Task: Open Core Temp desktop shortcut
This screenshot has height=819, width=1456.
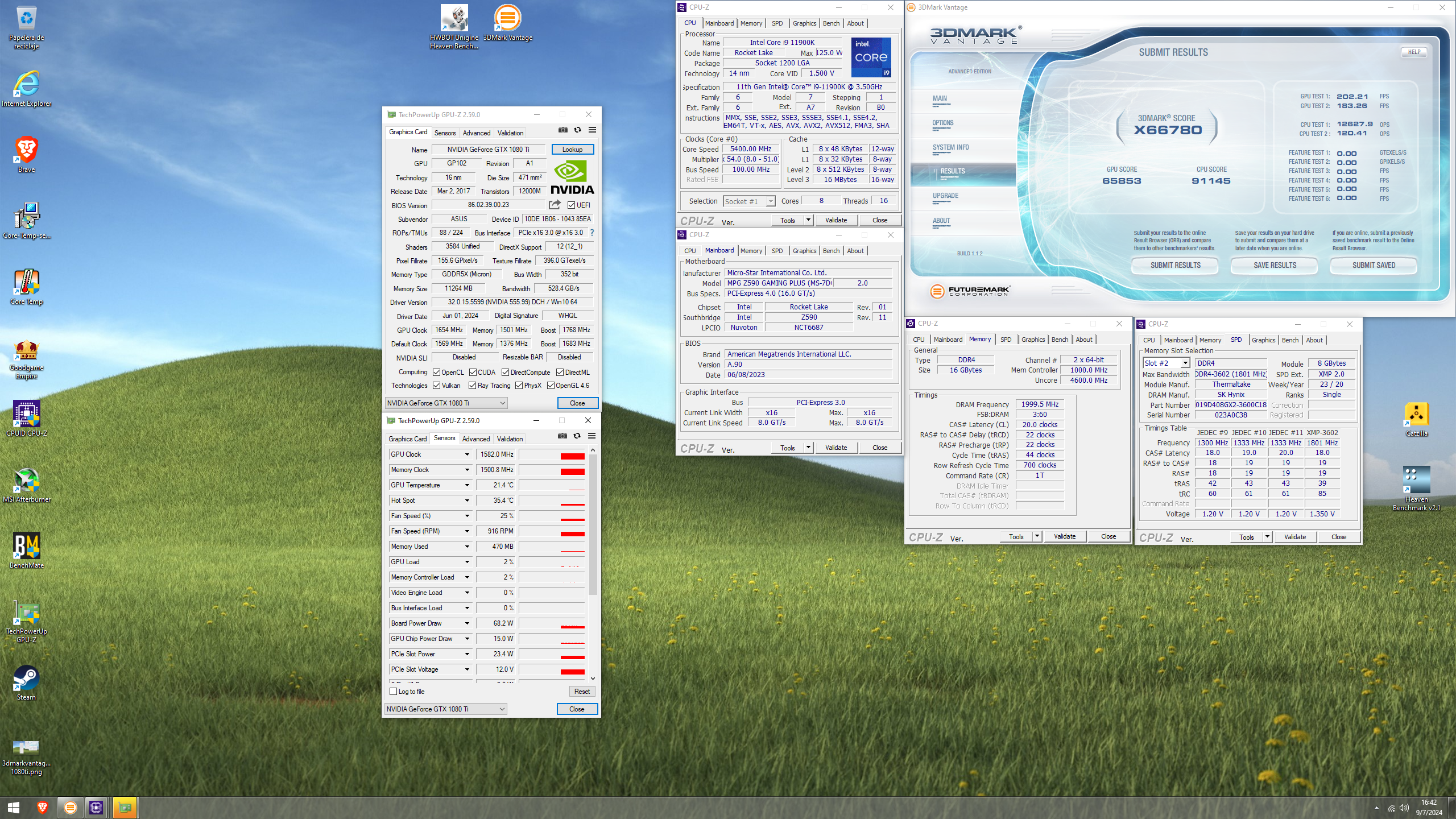Action: [26, 286]
